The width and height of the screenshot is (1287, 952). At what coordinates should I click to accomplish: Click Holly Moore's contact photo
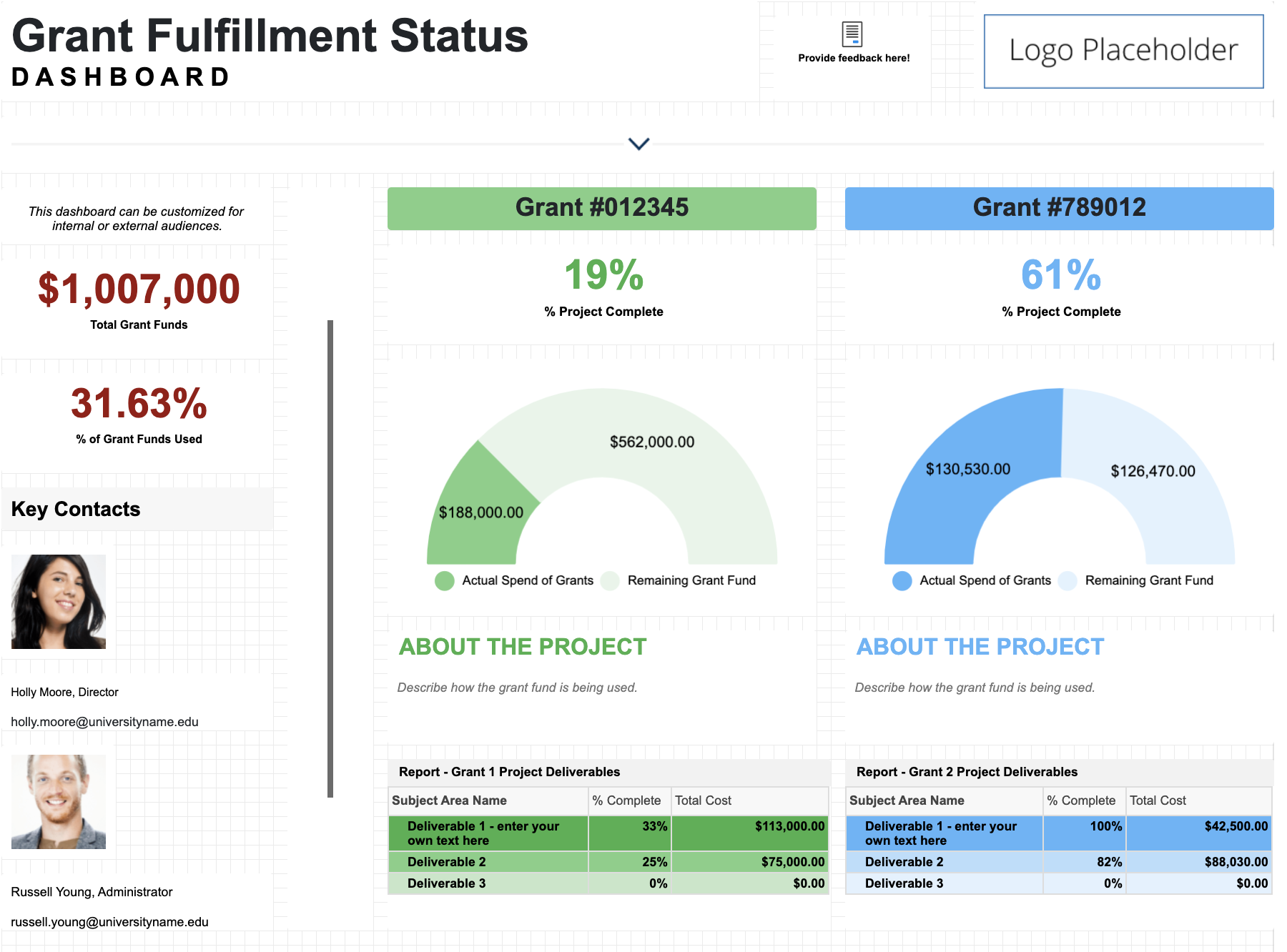coord(59,602)
